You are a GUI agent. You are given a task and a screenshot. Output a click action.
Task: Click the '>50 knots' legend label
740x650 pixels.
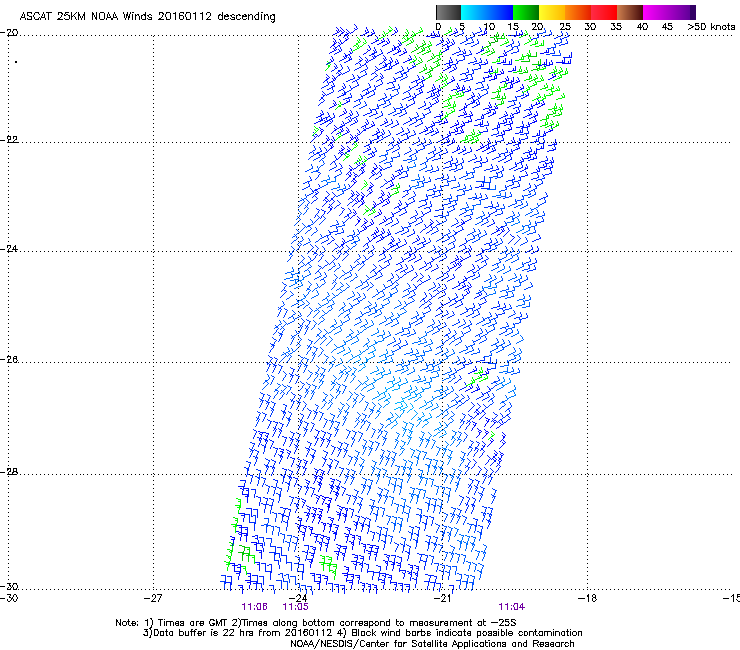(x=711, y=27)
